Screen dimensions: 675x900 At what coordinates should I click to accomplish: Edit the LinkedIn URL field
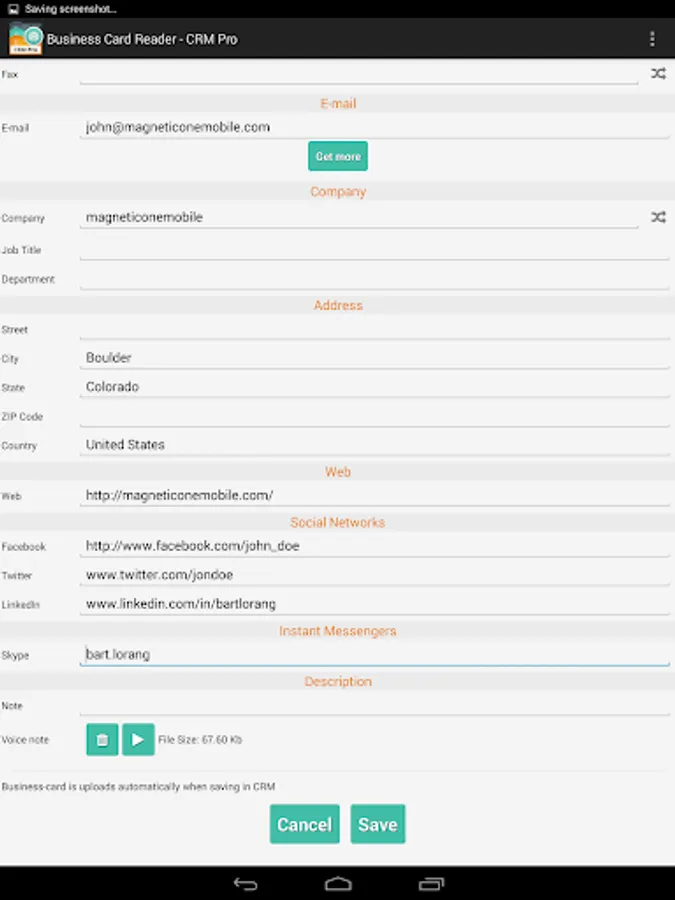pos(374,603)
